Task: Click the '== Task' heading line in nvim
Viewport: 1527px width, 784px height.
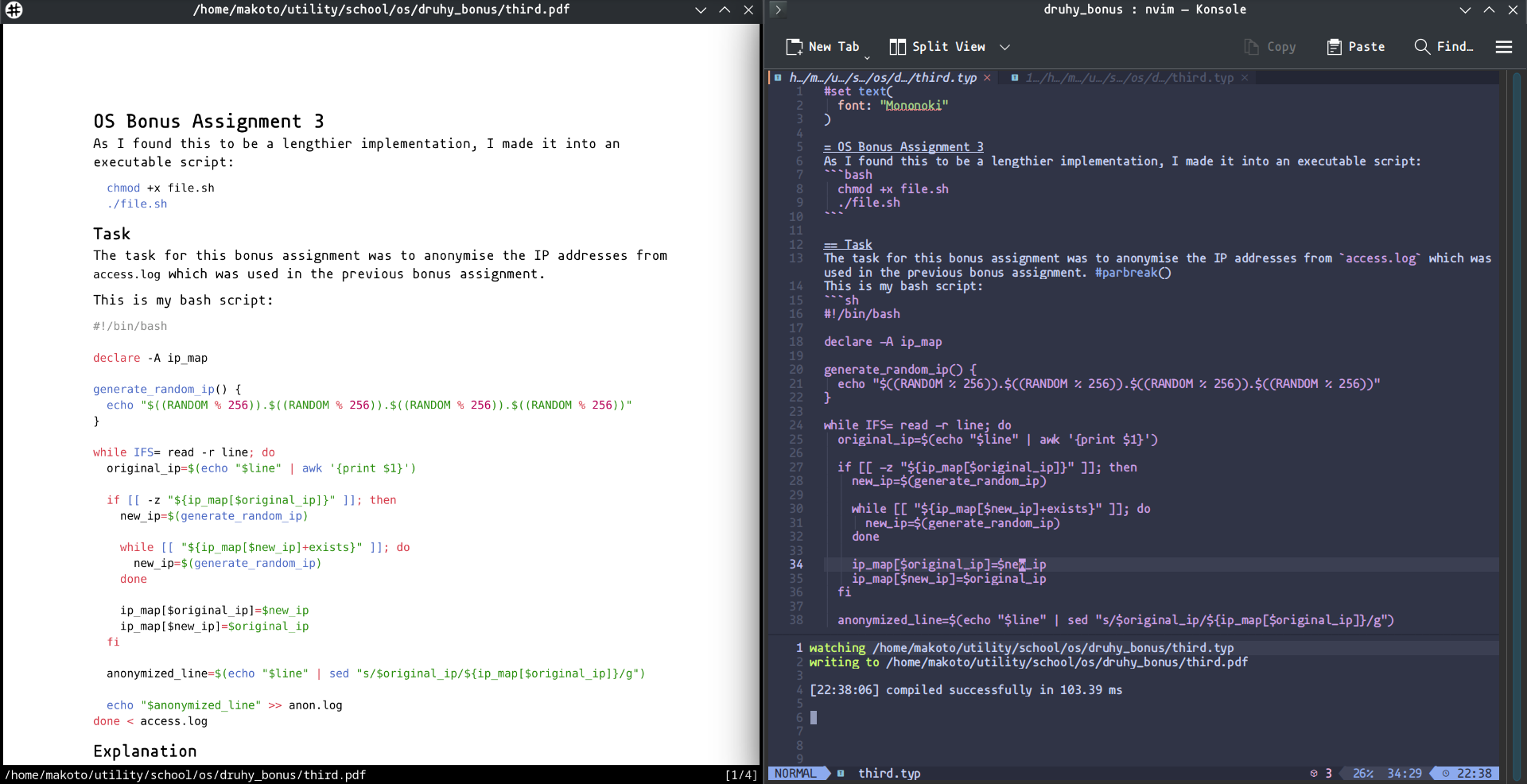Action: tap(848, 245)
